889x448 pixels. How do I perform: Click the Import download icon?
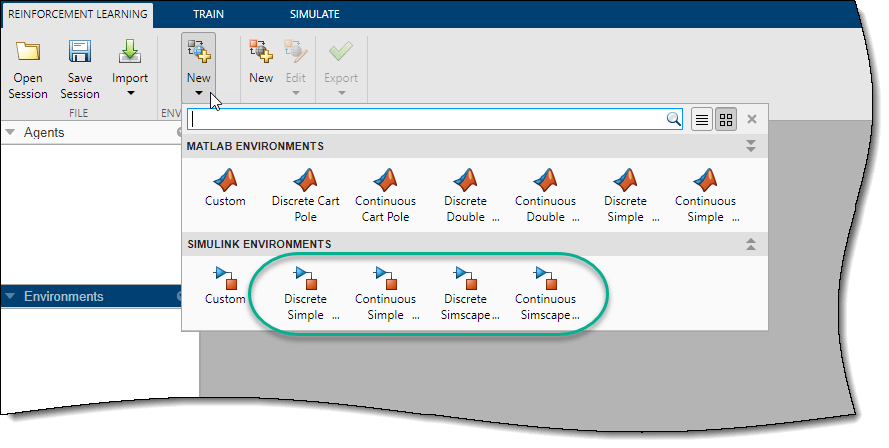(130, 51)
